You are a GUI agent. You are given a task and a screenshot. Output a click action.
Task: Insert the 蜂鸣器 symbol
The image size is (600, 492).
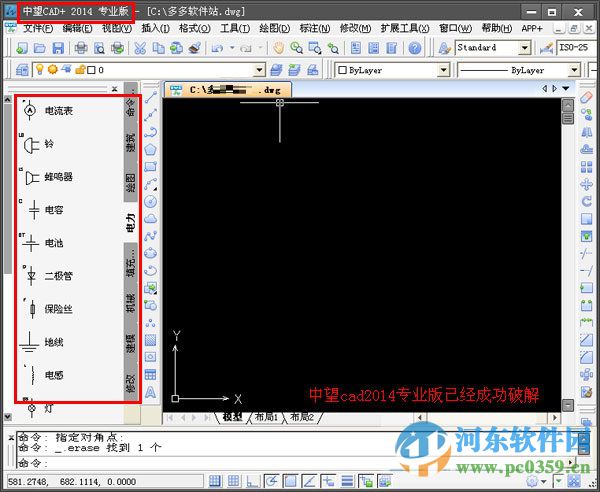(46, 177)
